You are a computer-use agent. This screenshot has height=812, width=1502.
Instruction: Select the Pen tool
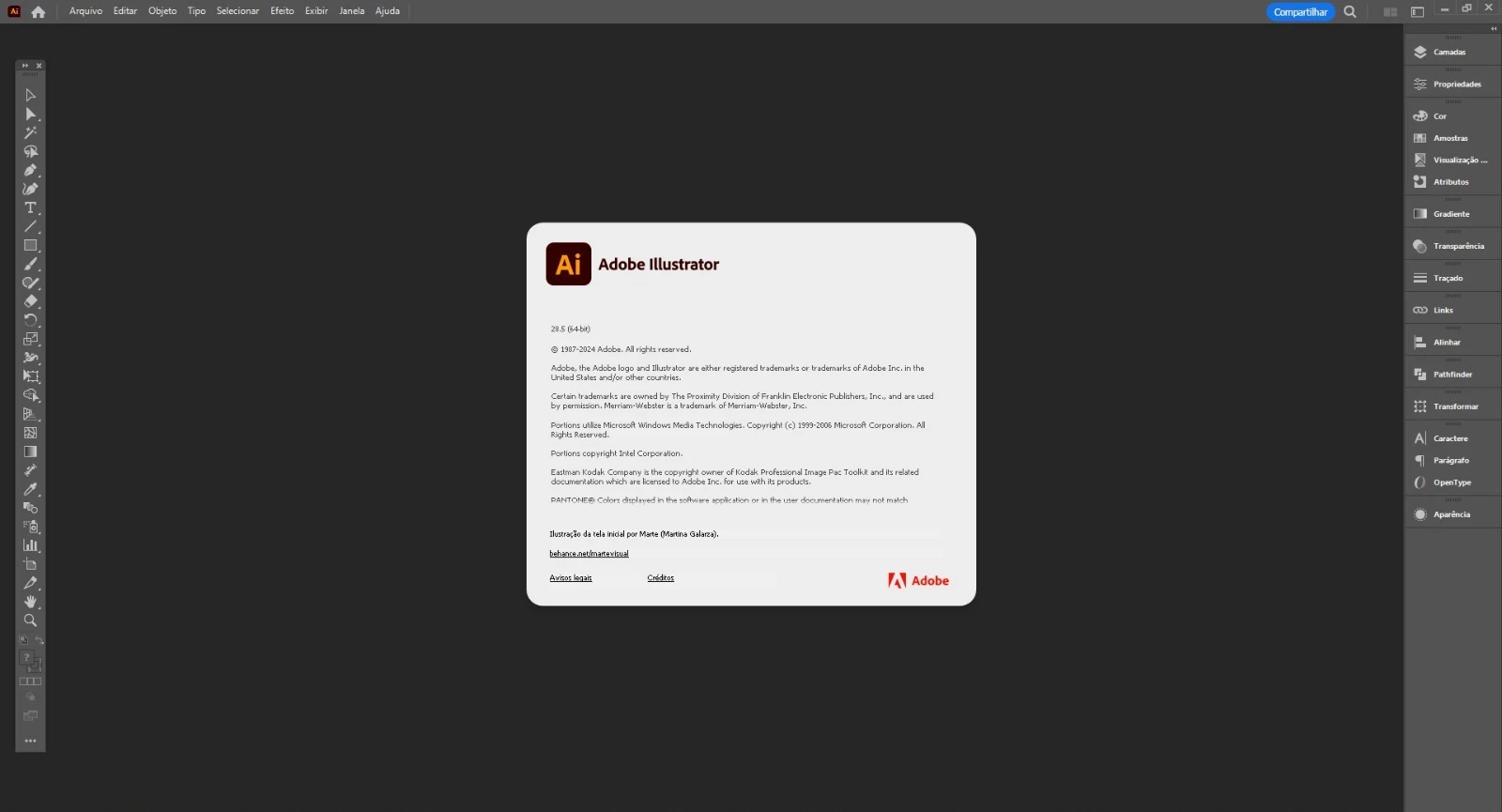click(30, 170)
